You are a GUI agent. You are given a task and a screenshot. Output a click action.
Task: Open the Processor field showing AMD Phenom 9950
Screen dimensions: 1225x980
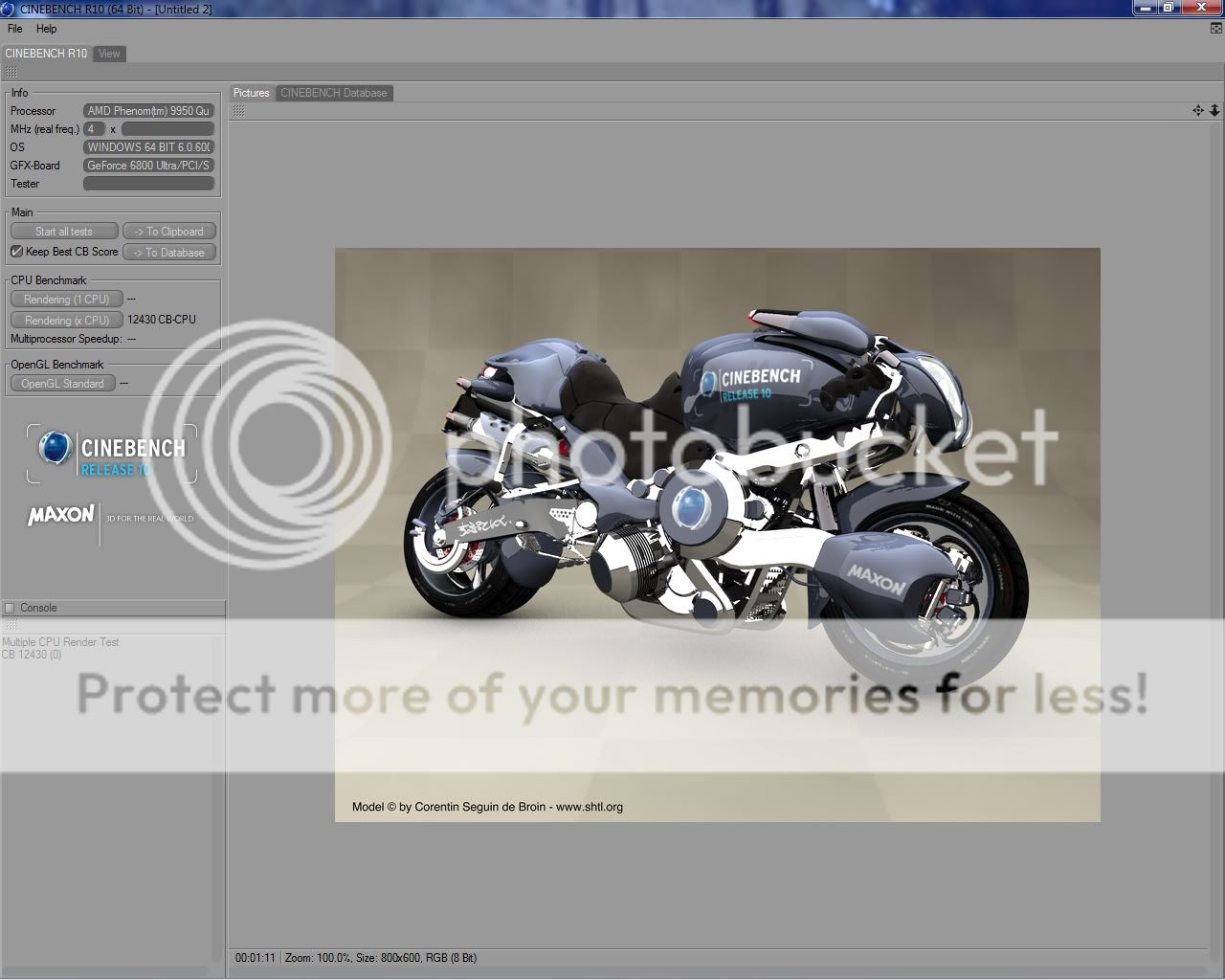[148, 110]
